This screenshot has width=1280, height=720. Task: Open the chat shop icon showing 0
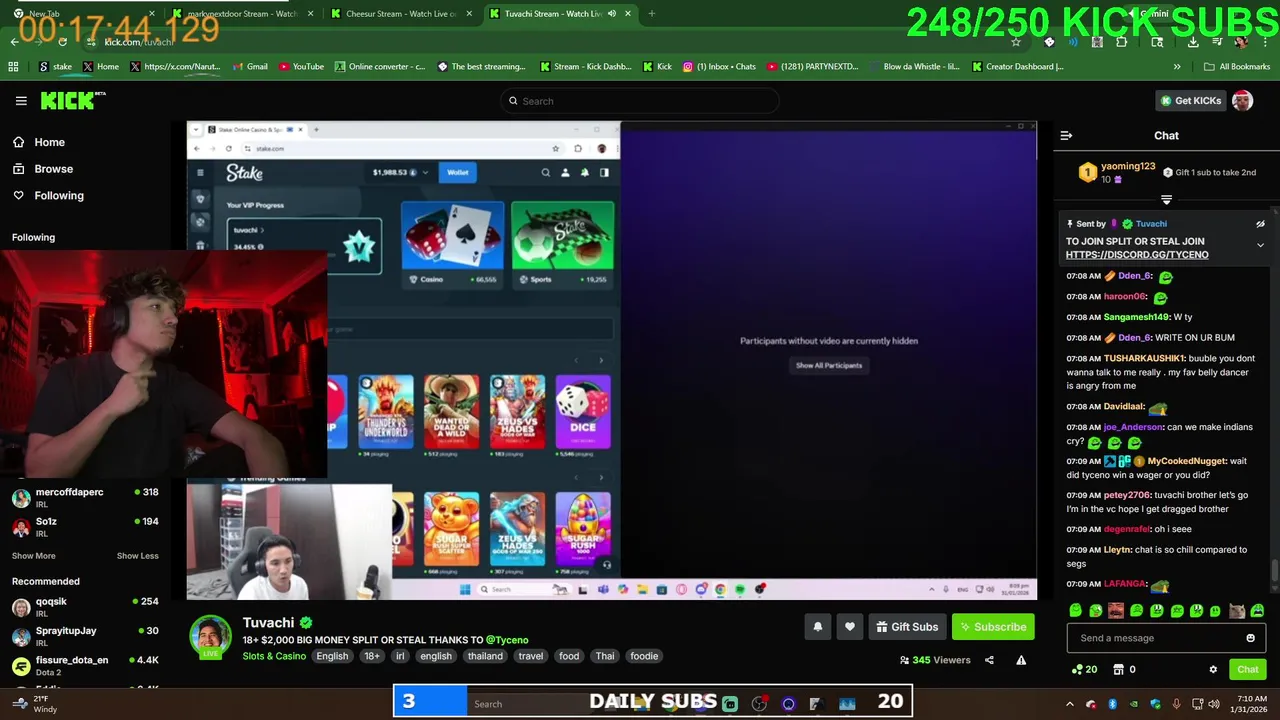click(x=1125, y=669)
